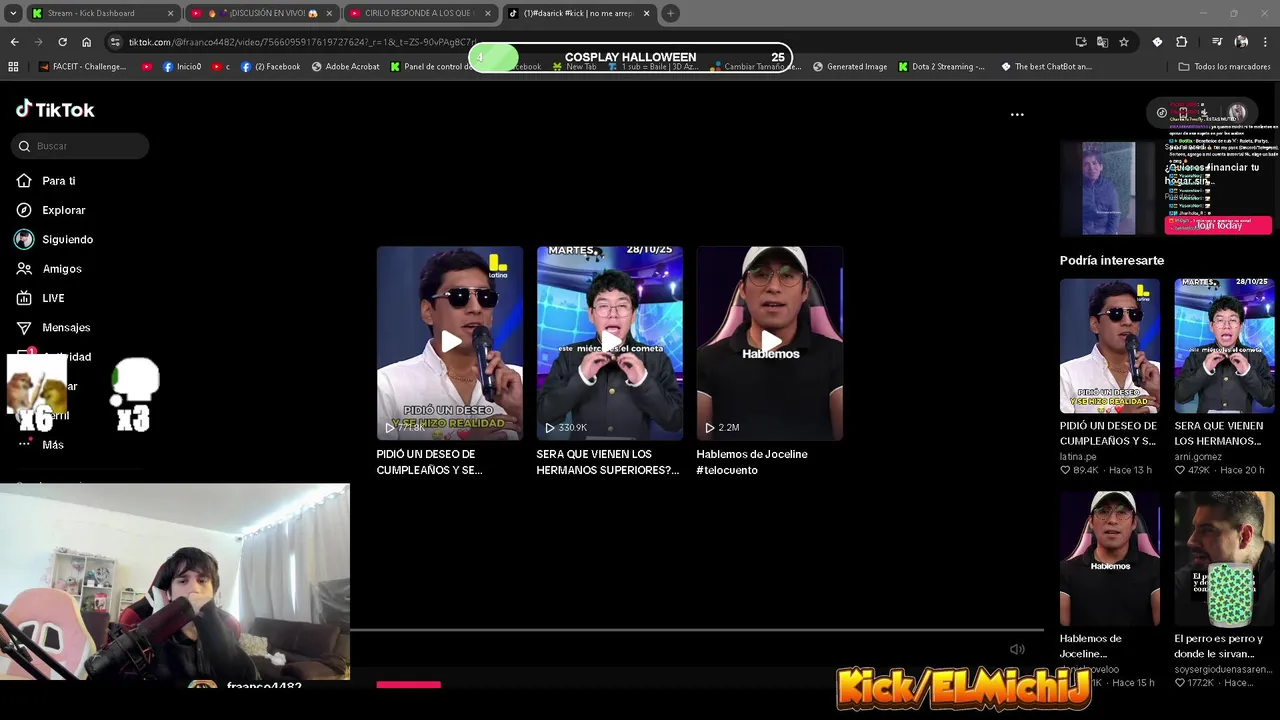Screen dimensions: 1280x720
Task: Click the translate page icon
Action: [1102, 42]
